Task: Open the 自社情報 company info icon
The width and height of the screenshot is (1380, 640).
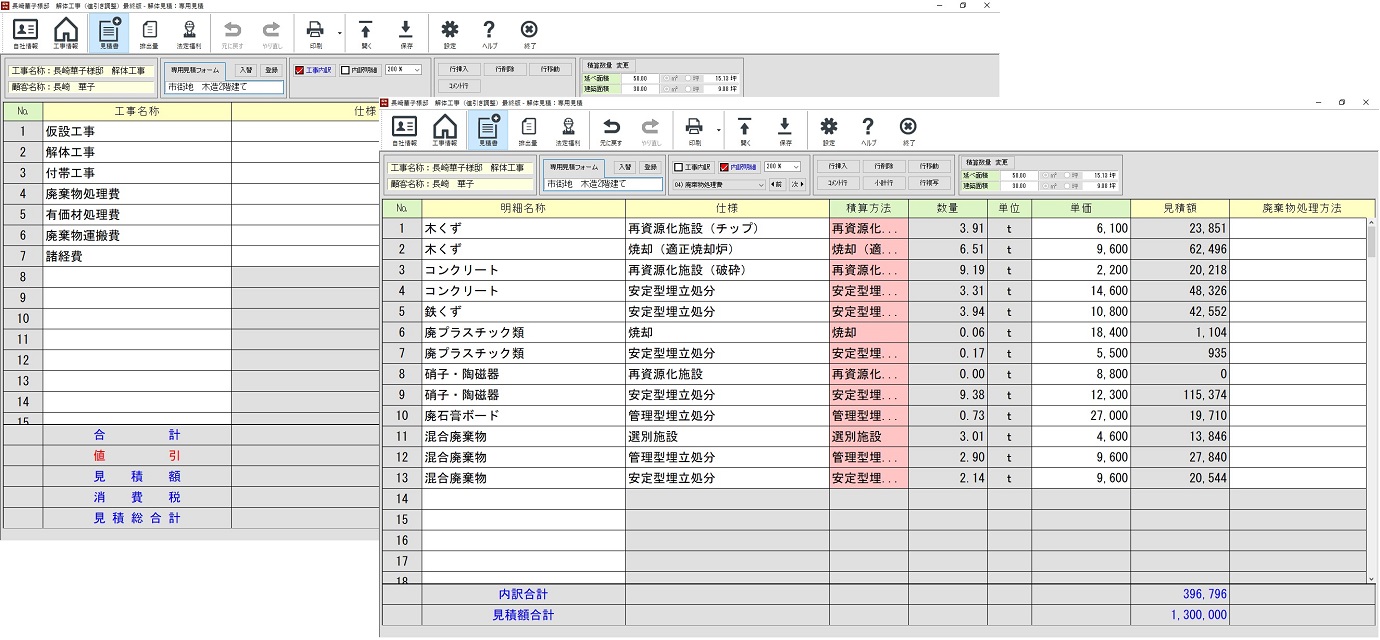Action: 404,128
